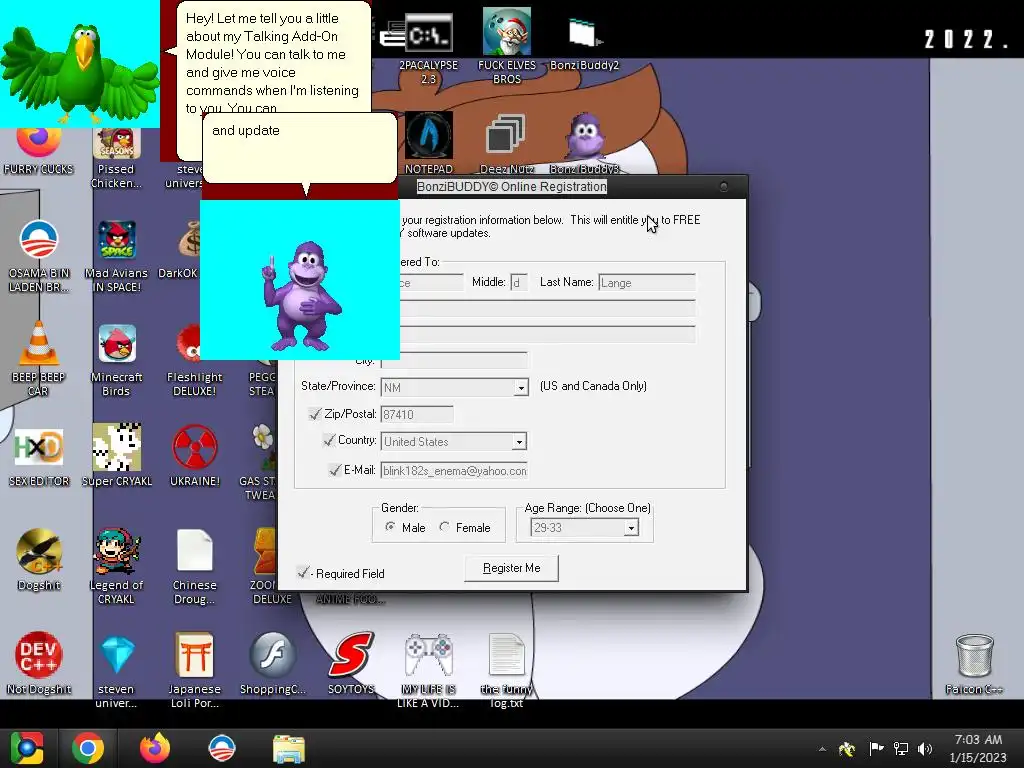The height and width of the screenshot is (768, 1024).
Task: Select the Female gender radio button
Action: pos(445,526)
